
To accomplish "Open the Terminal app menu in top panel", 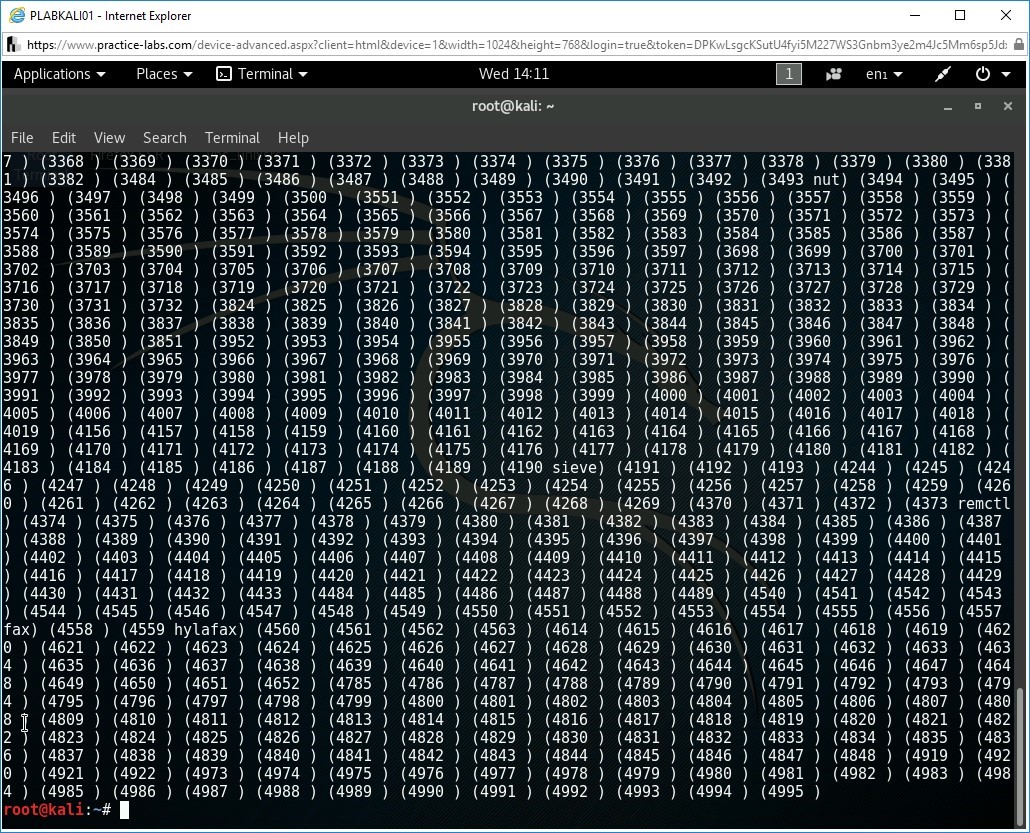I will point(261,74).
